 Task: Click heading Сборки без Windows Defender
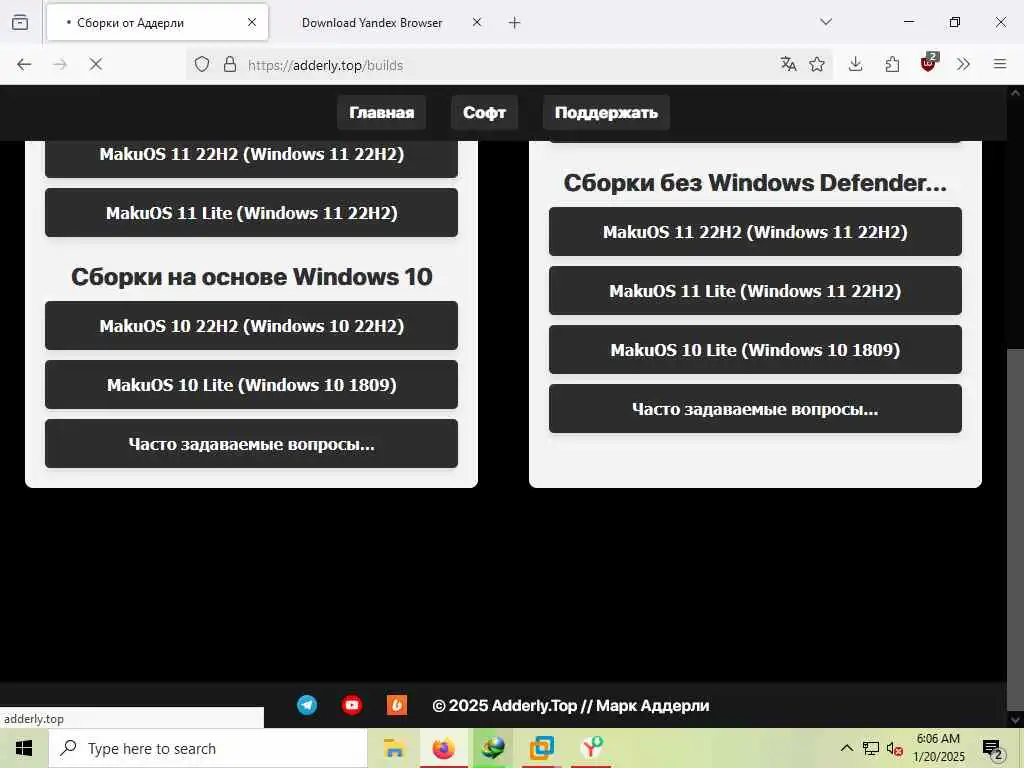pos(755,183)
